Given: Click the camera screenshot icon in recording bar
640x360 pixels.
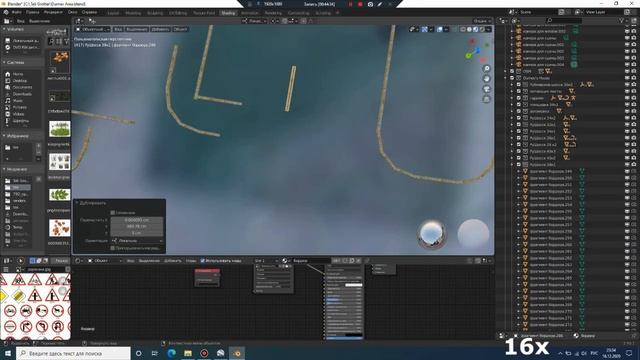Looking at the screenshot, I should (x=370, y=4).
